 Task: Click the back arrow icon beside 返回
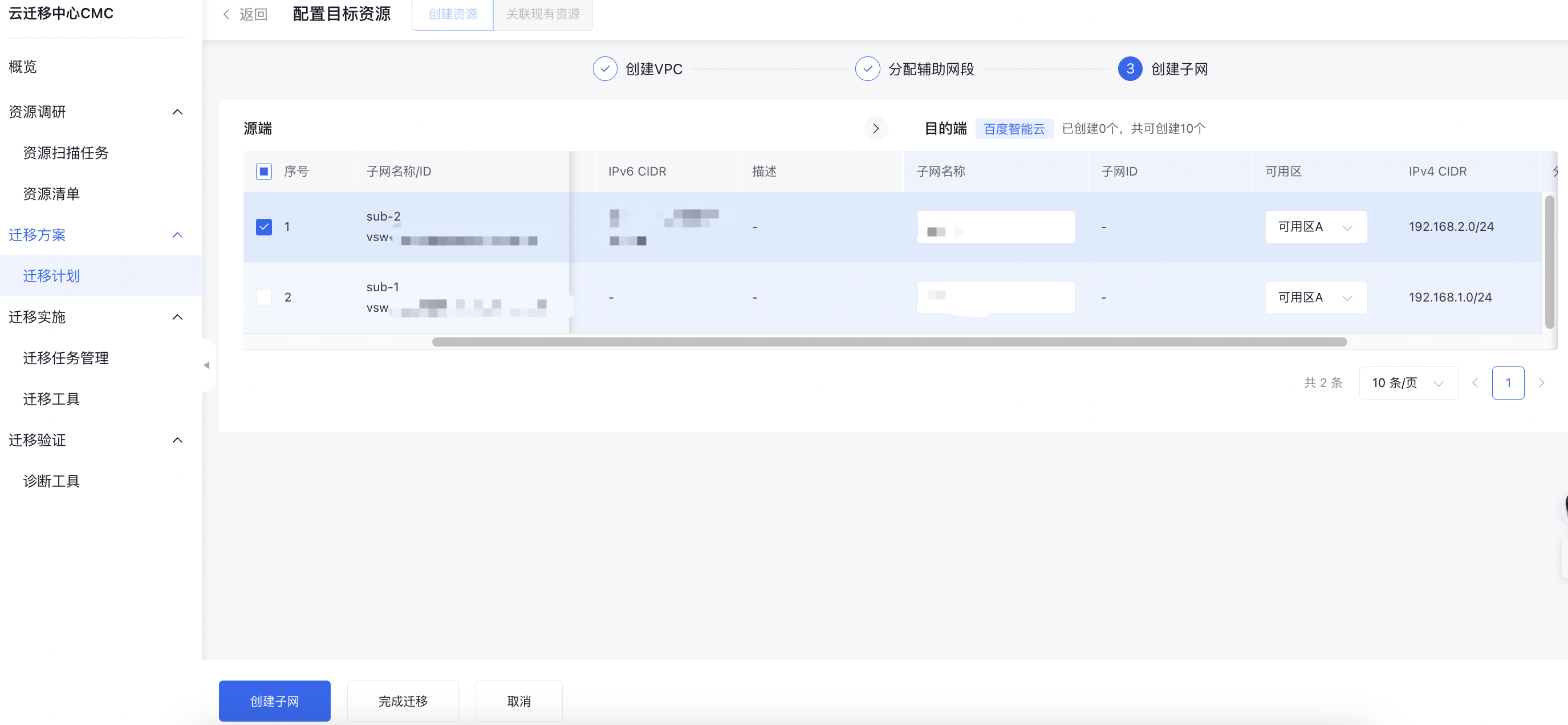(x=226, y=14)
